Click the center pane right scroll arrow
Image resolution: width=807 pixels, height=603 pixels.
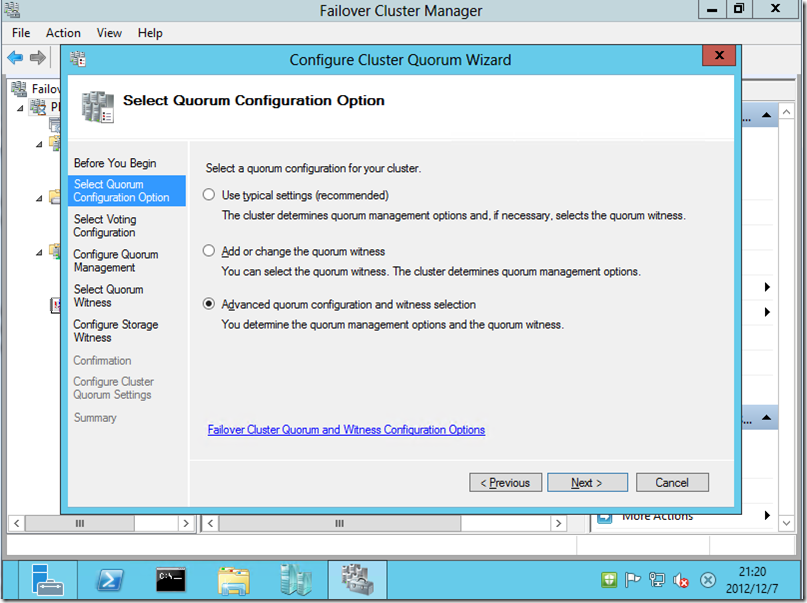click(558, 523)
